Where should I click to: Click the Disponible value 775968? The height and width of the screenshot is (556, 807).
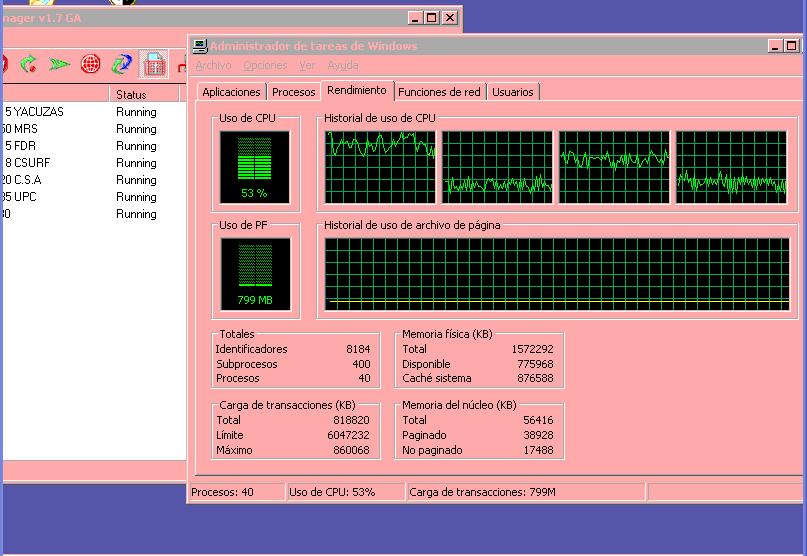click(535, 364)
